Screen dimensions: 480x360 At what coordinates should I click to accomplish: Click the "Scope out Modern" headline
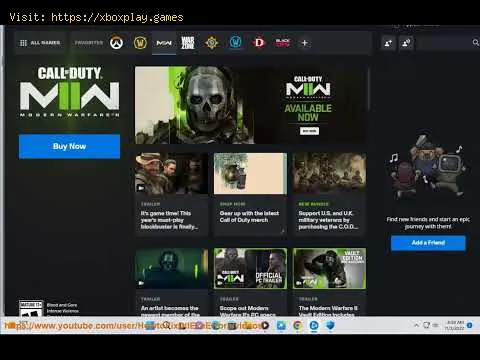[x=247, y=311]
